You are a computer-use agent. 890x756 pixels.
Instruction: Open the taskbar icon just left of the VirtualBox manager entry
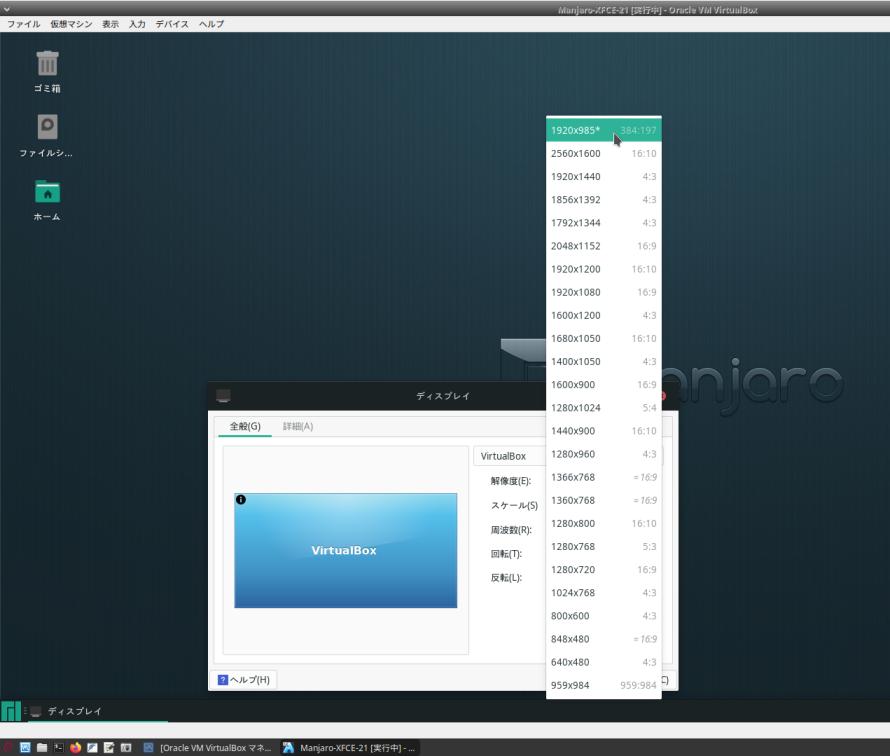click(x=126, y=747)
